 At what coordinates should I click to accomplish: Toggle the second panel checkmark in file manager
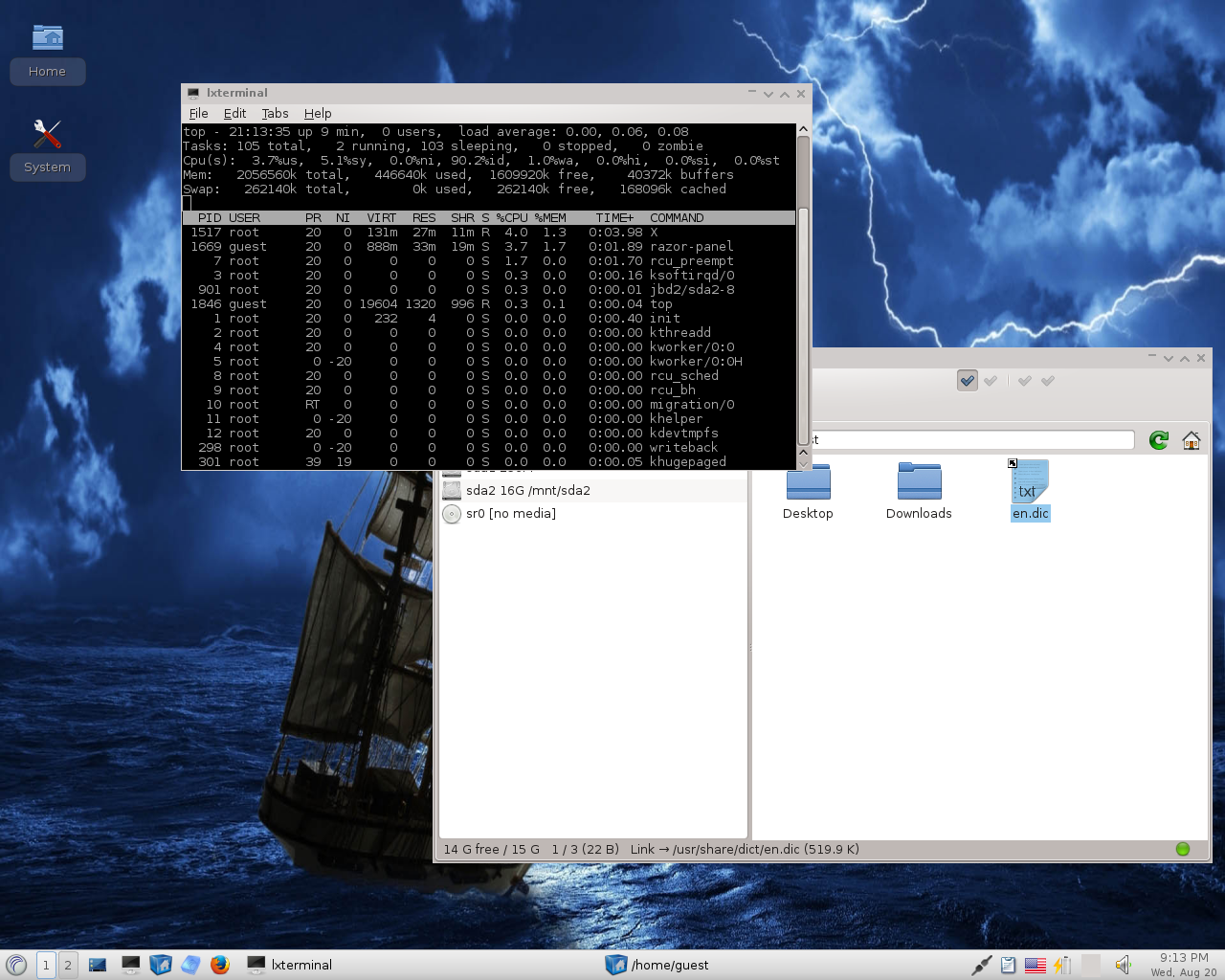pos(991,381)
